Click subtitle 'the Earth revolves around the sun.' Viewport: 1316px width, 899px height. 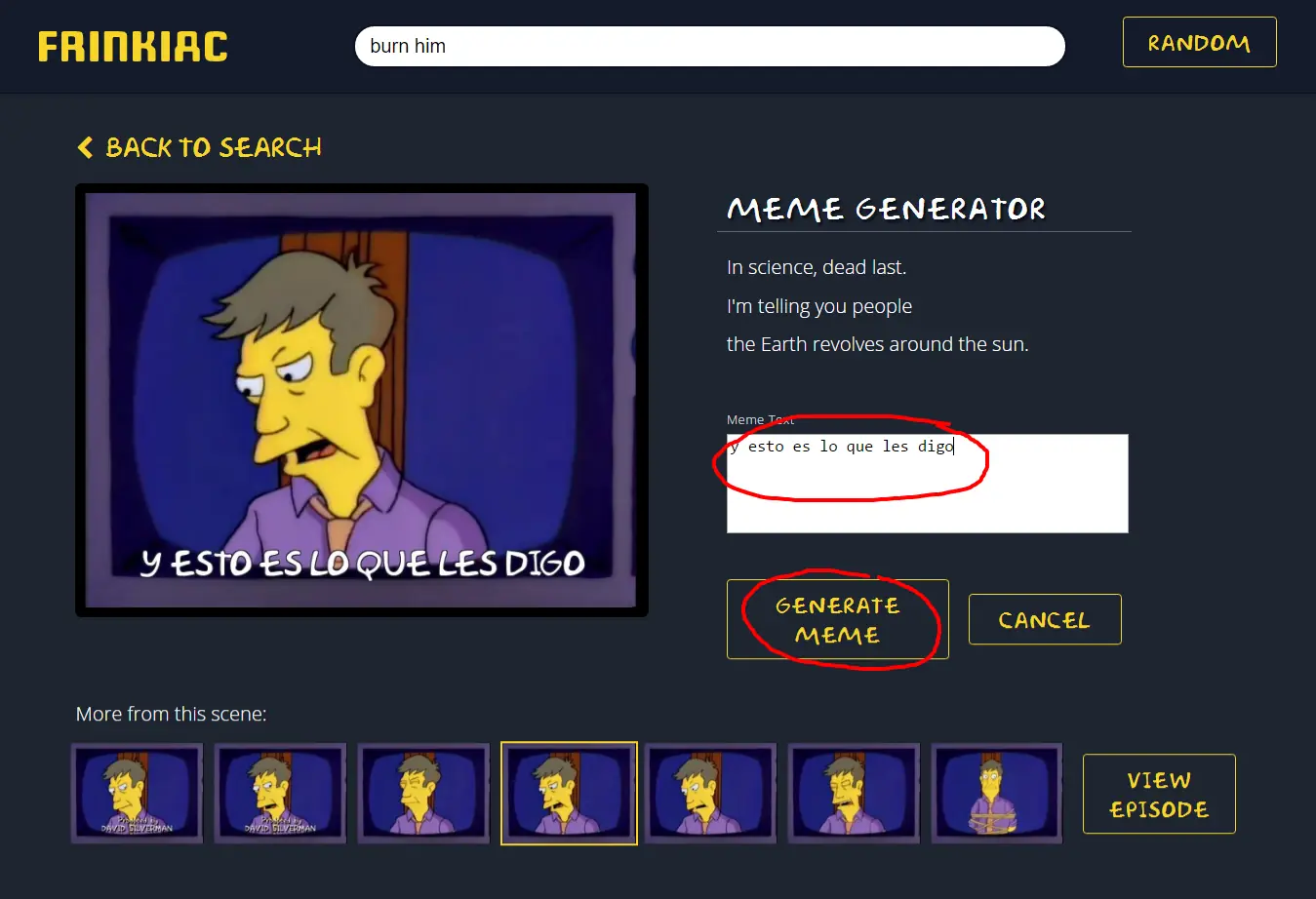click(878, 344)
